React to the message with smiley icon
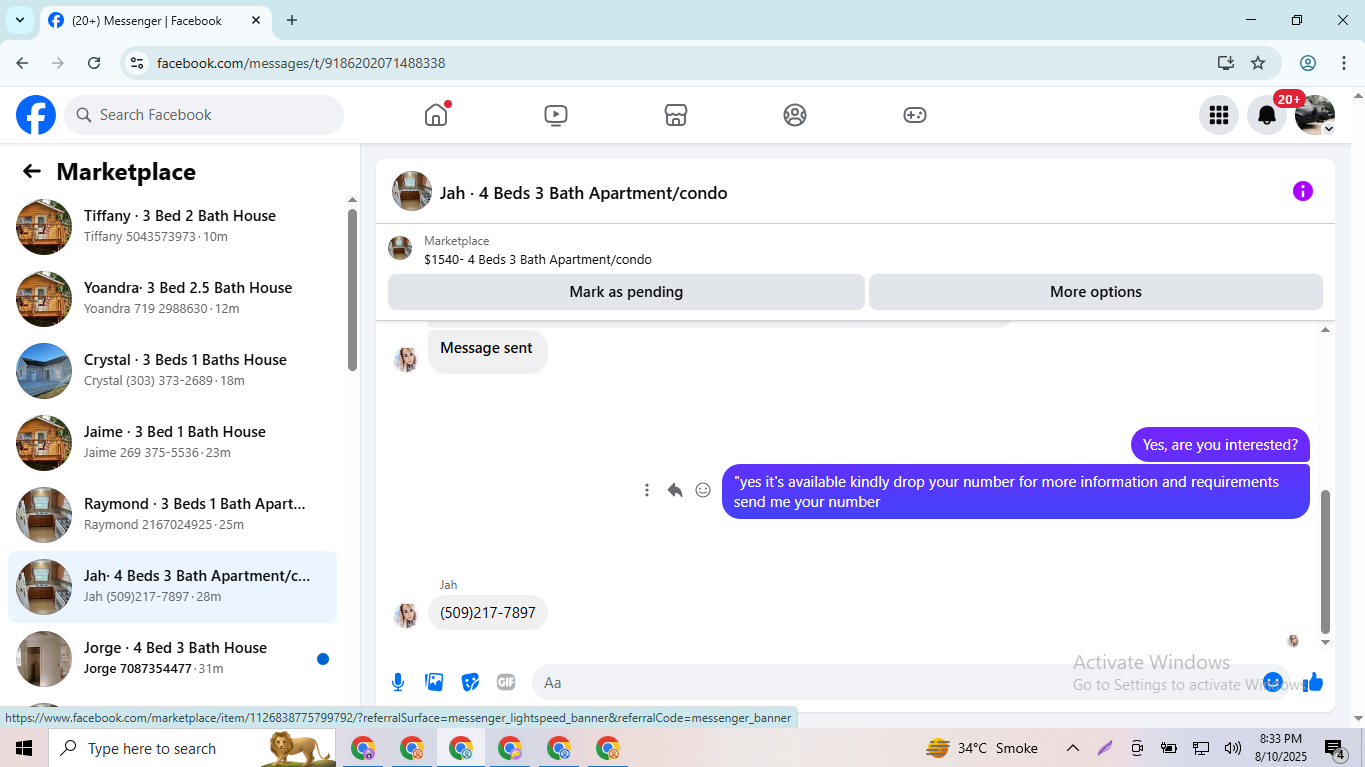 click(x=703, y=490)
